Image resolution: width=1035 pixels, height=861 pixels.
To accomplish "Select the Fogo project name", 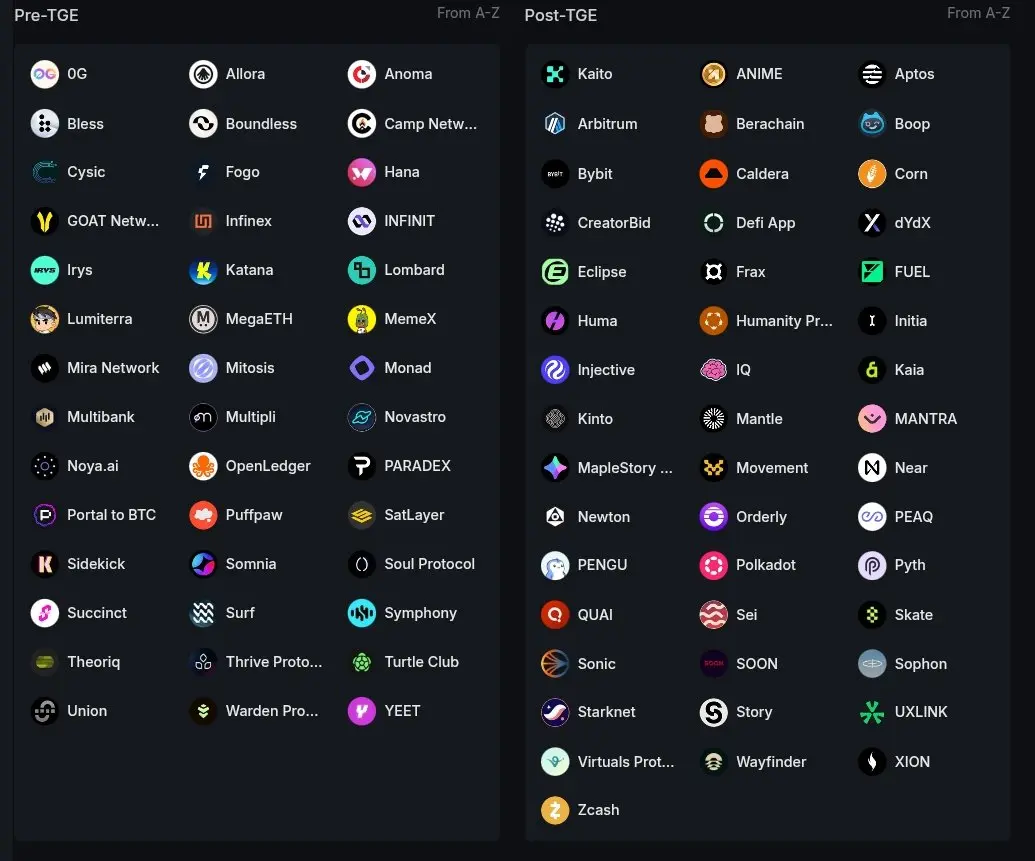I will point(242,172).
